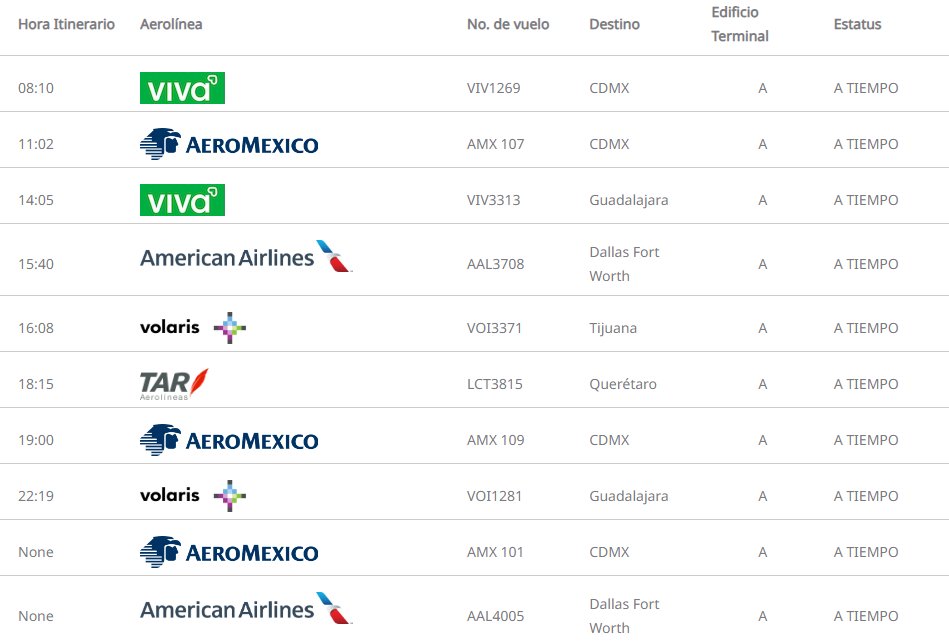The width and height of the screenshot is (949, 643).
Task: Click the Volaris logo for the Tijuana flight
Action: [193, 328]
